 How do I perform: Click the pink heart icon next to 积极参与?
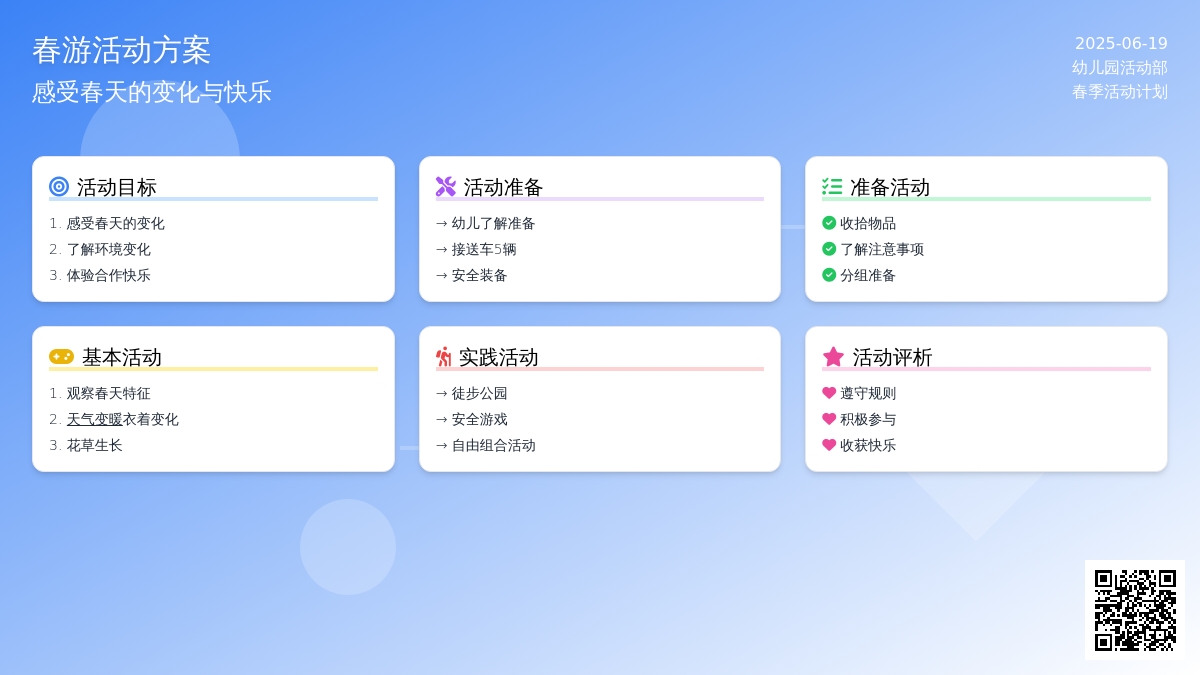pos(829,419)
